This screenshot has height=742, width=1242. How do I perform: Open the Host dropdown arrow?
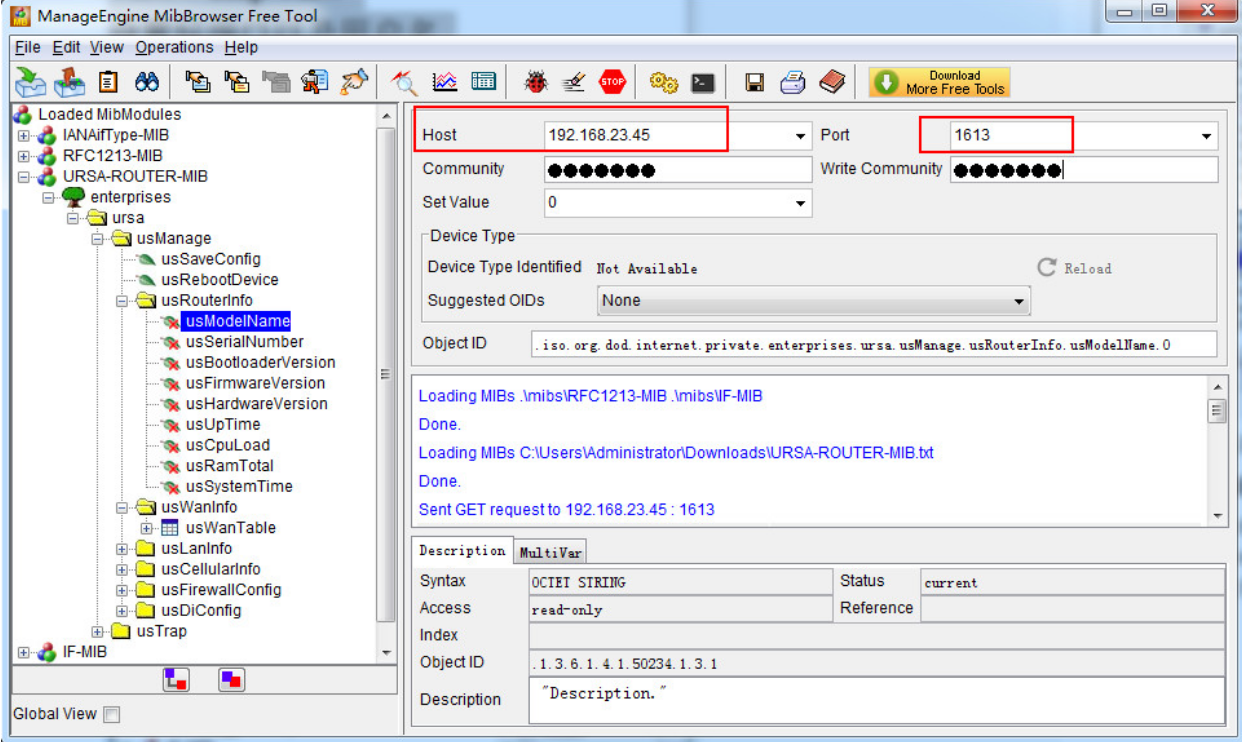point(801,136)
